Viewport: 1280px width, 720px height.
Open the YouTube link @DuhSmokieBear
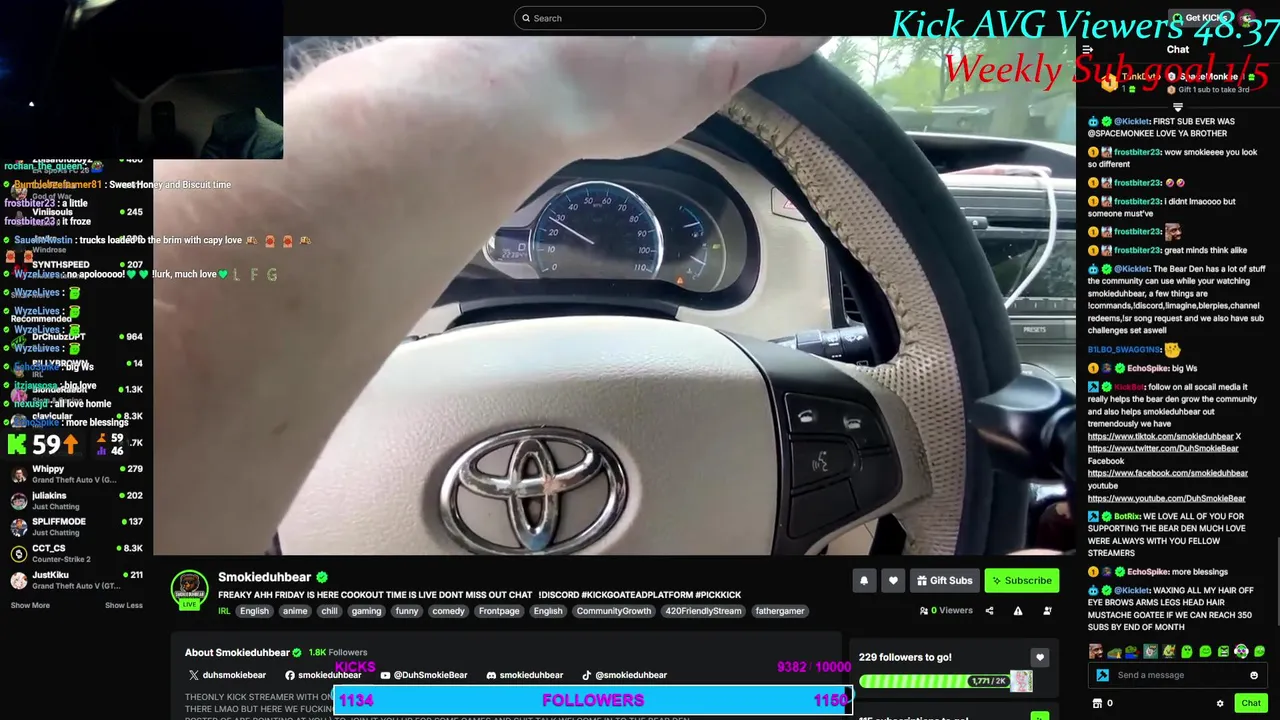(423, 675)
